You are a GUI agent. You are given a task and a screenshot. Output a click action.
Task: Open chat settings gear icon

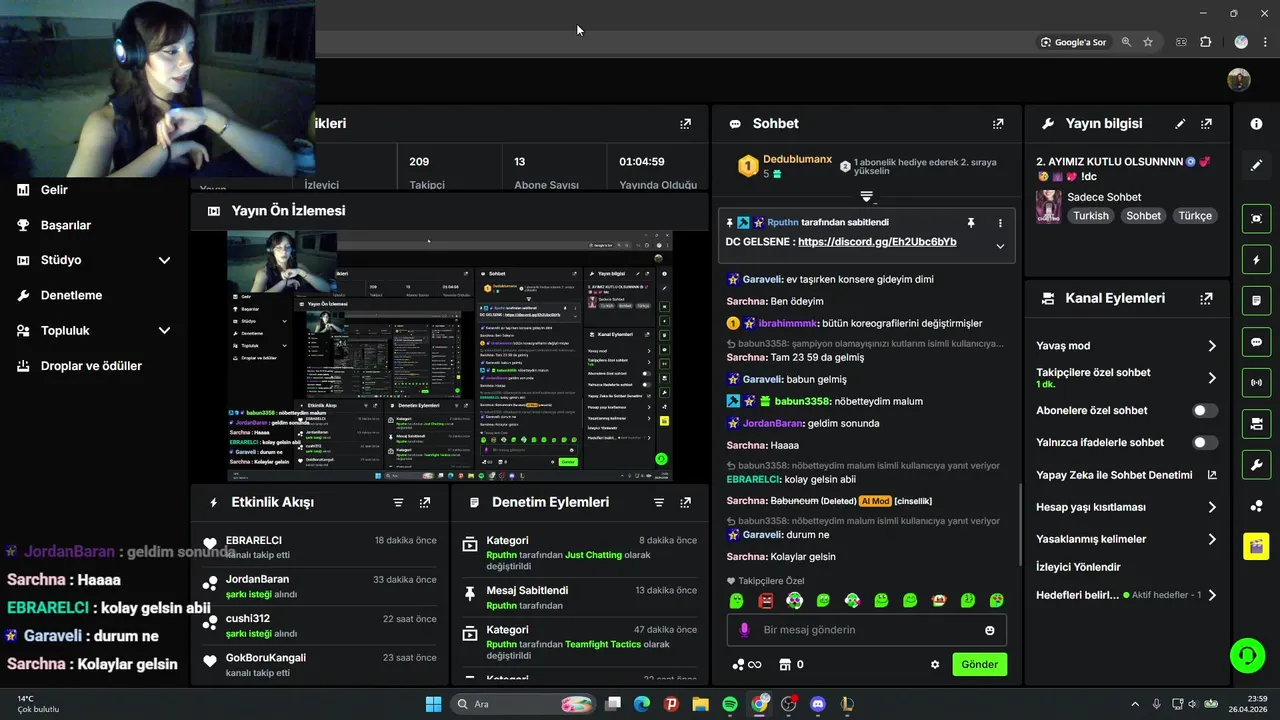pos(935,664)
